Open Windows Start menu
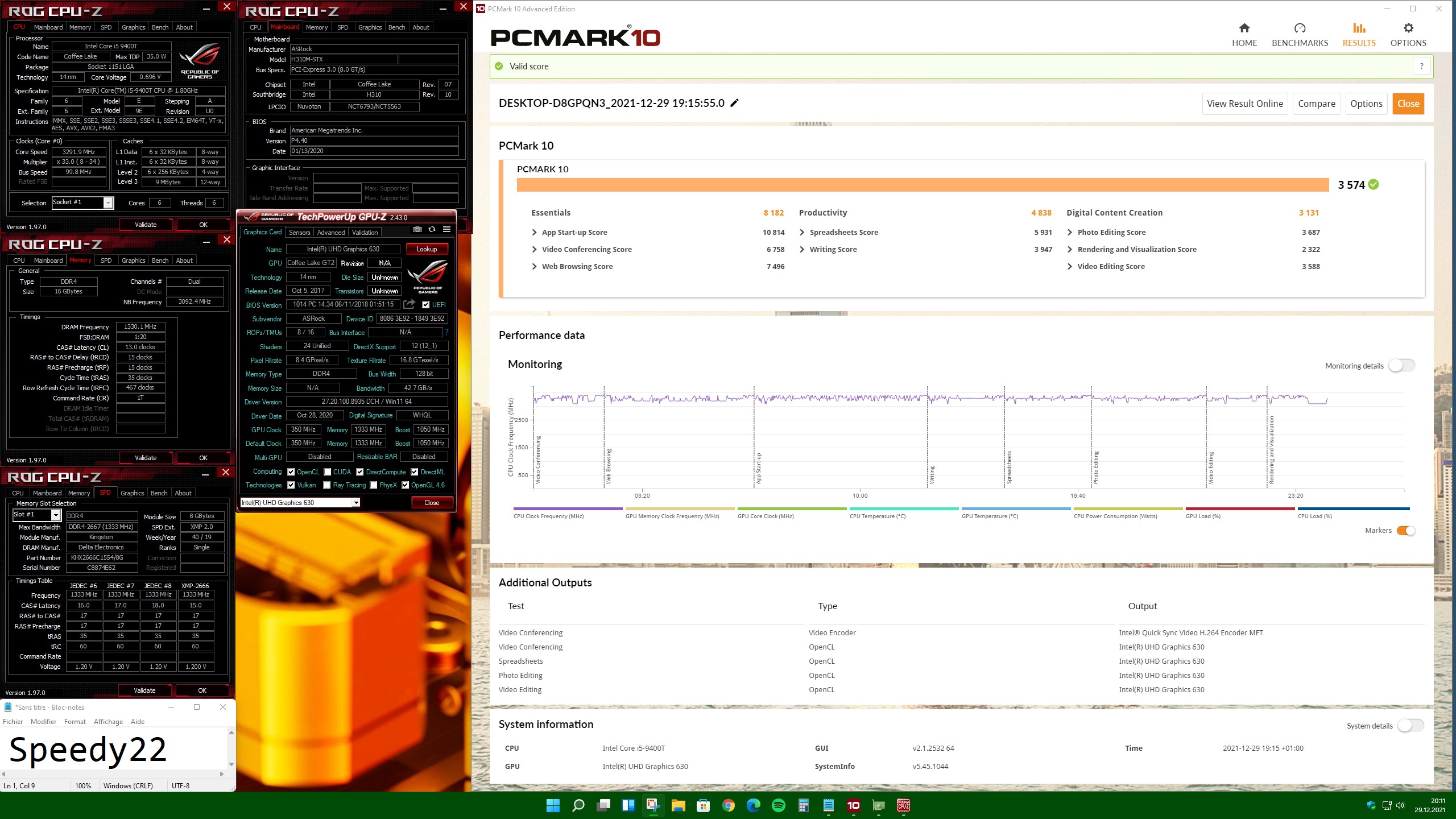 click(553, 805)
